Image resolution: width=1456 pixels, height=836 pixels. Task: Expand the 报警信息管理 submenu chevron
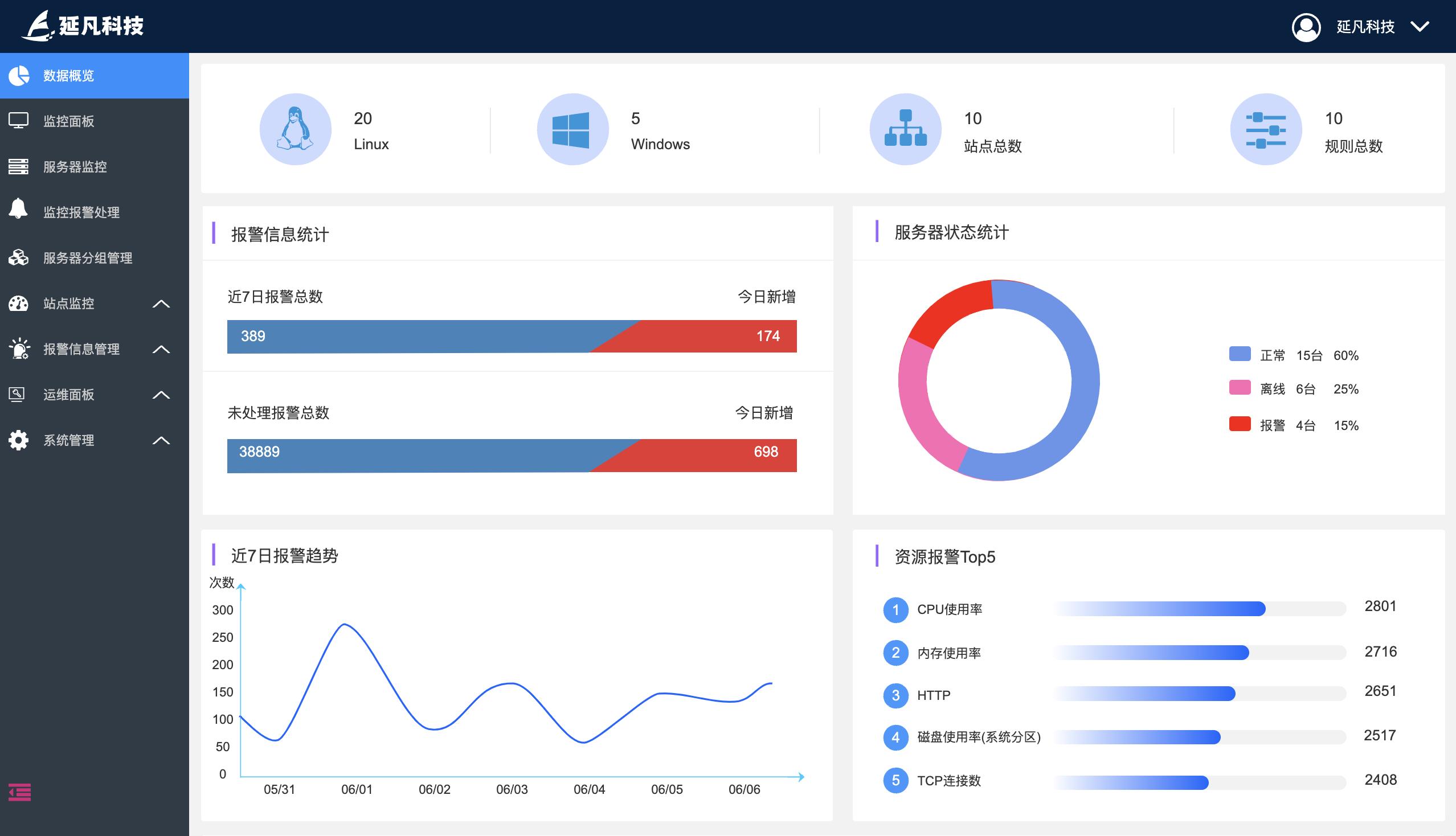click(161, 349)
